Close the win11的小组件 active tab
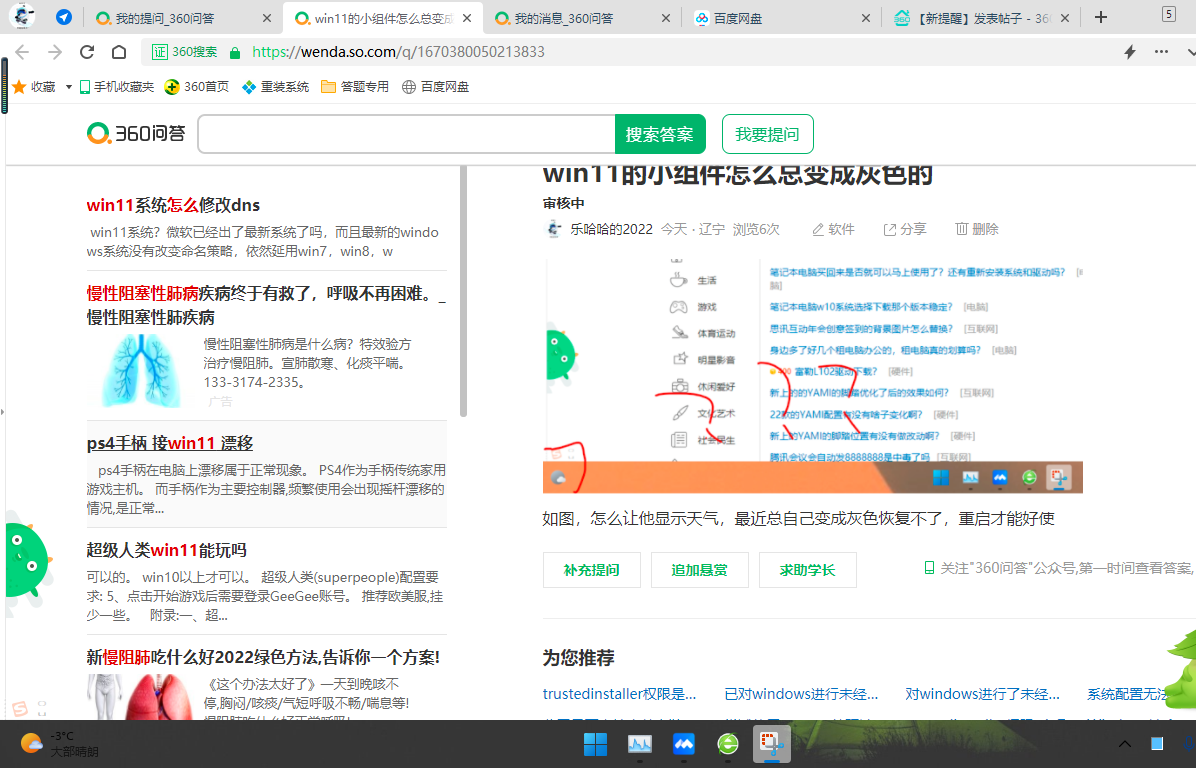This screenshot has height=768, width=1196. 467,18
